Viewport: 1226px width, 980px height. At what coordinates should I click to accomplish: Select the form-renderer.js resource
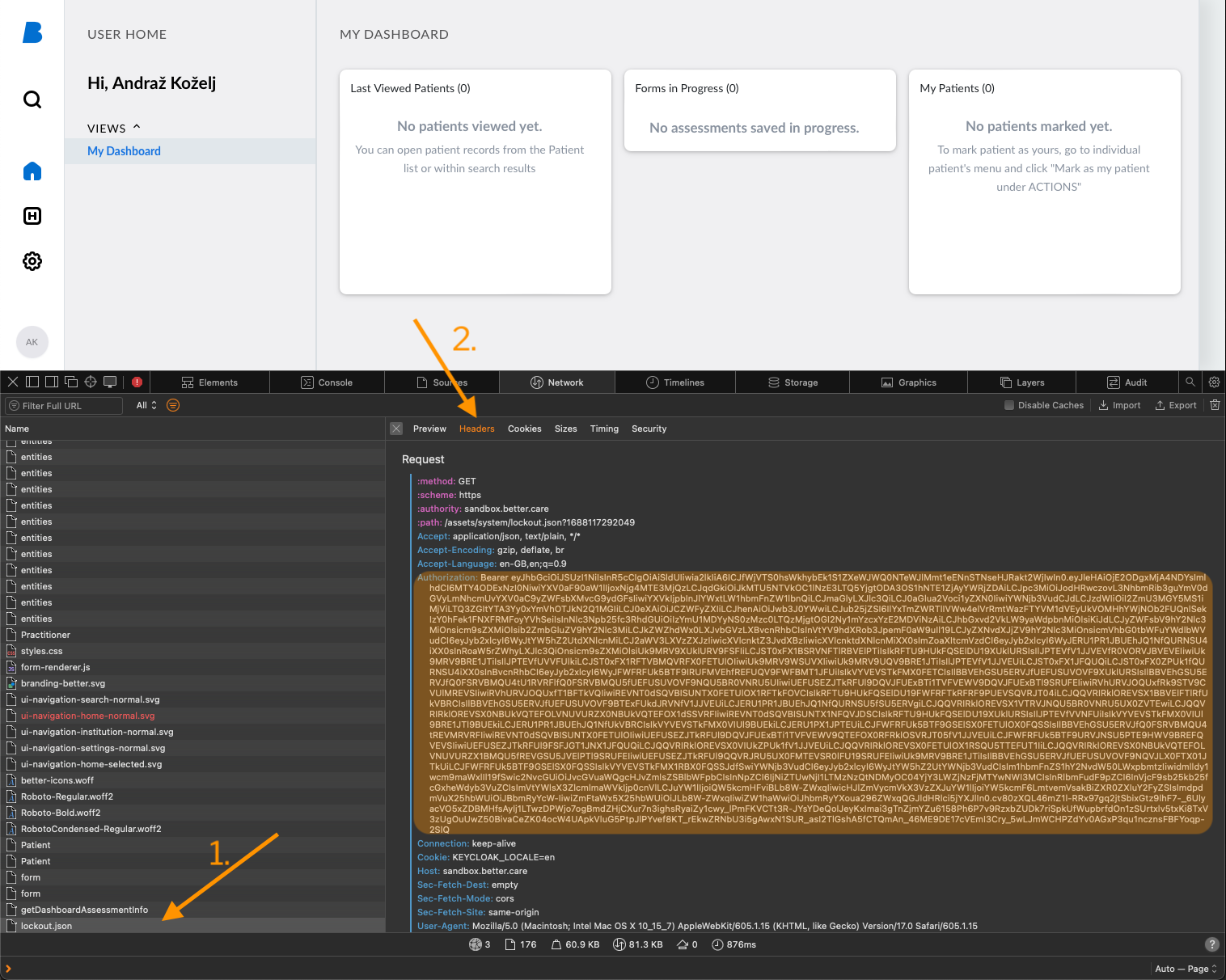[192, 667]
